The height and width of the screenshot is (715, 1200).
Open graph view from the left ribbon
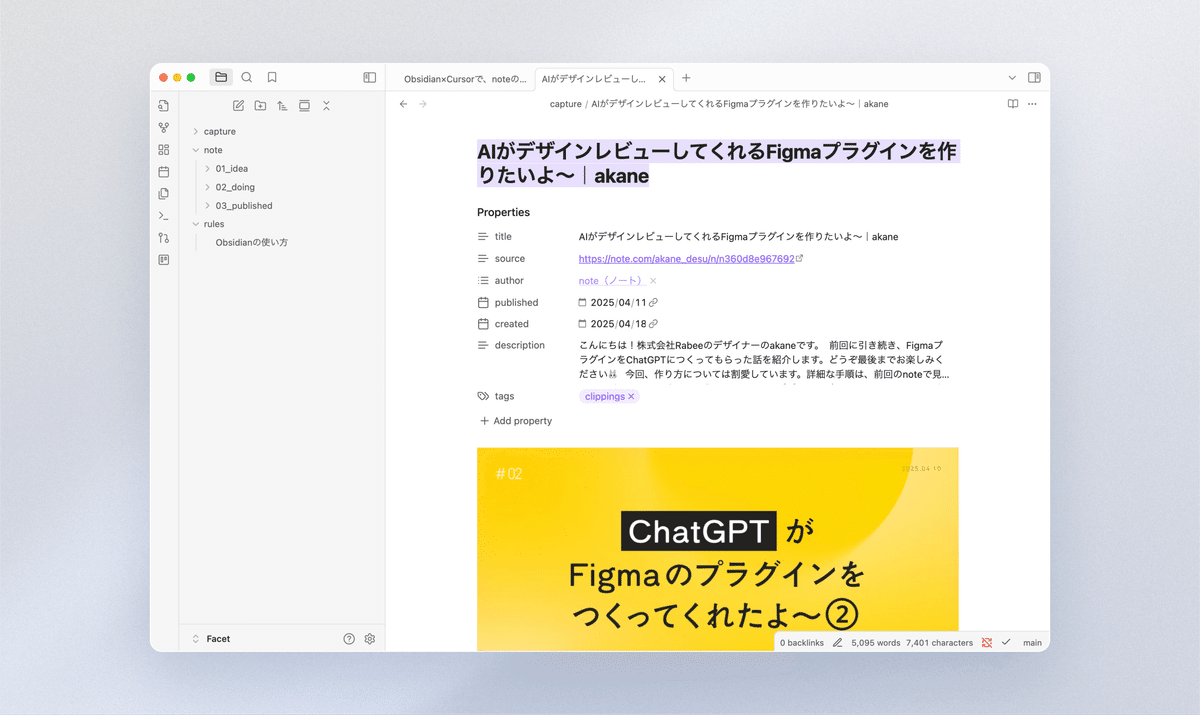pos(163,127)
